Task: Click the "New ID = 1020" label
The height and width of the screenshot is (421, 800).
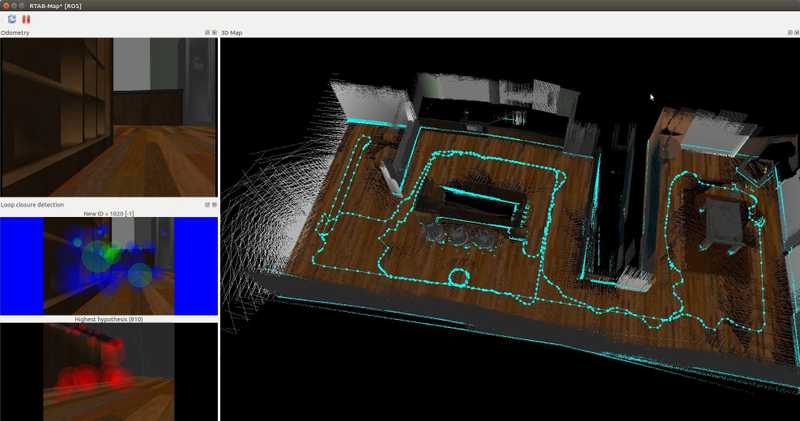Action: 108,213
